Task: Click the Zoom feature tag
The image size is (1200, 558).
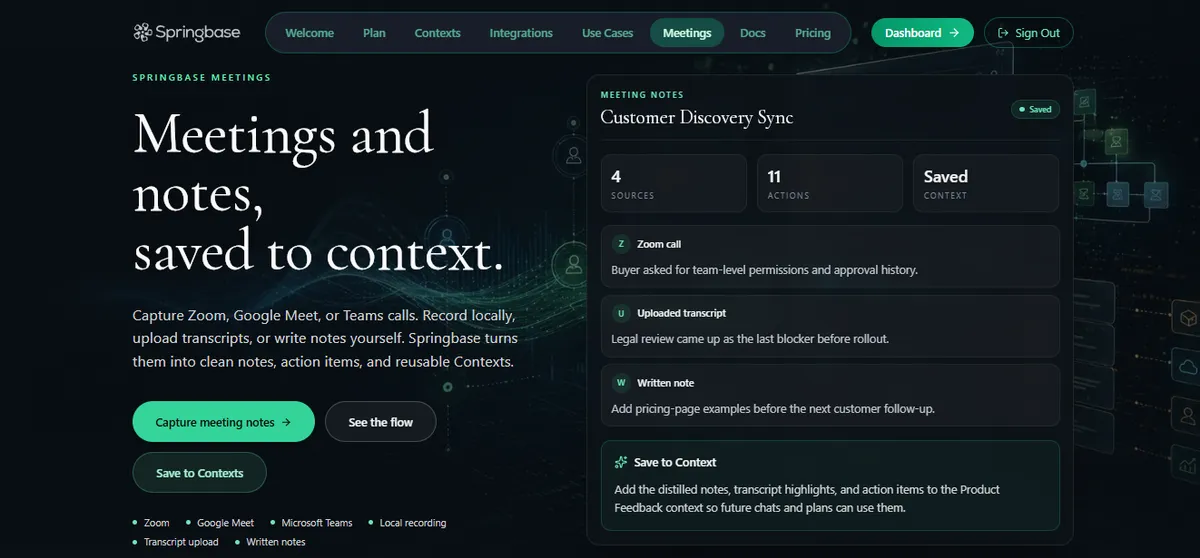Action: tap(151, 523)
